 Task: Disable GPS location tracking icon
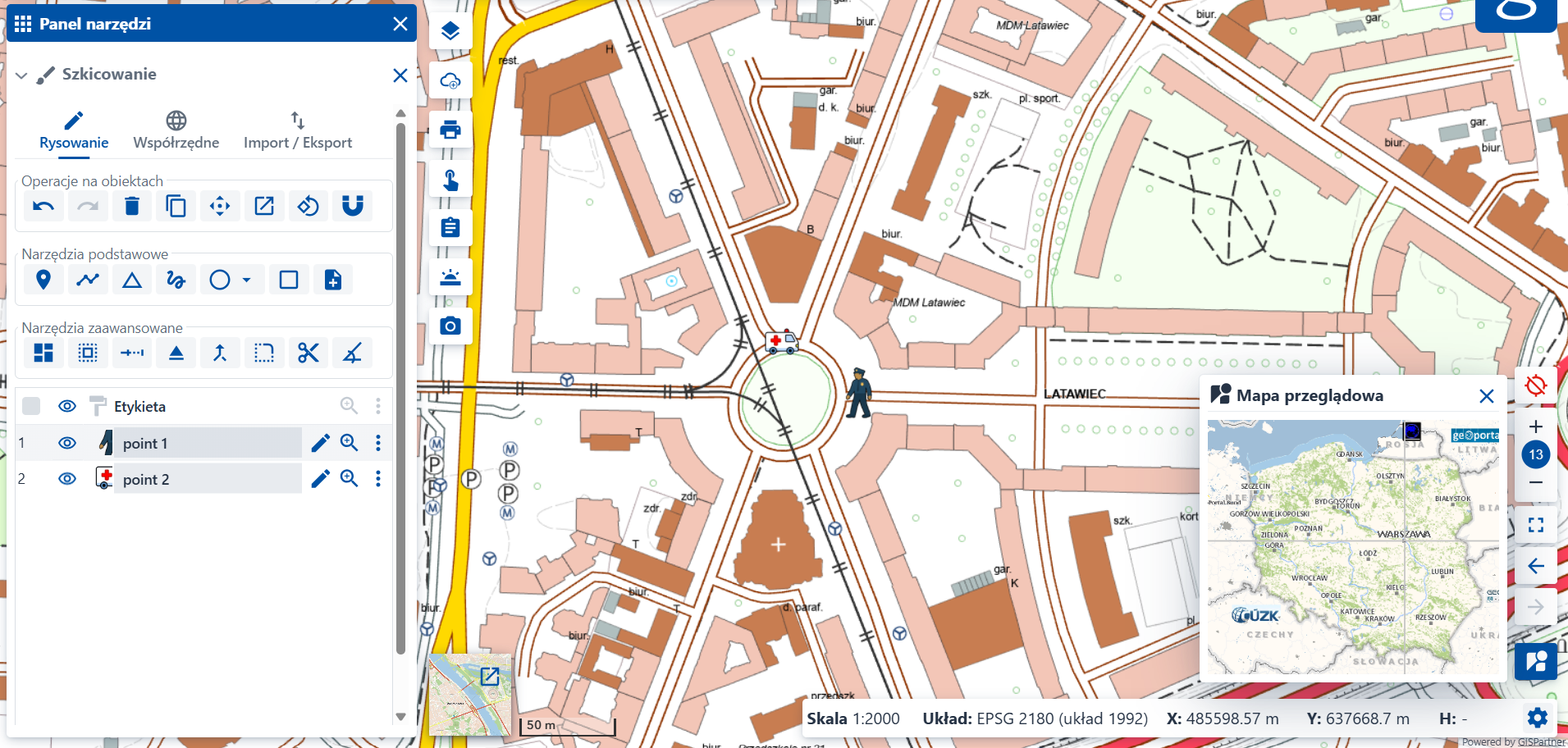1536,385
